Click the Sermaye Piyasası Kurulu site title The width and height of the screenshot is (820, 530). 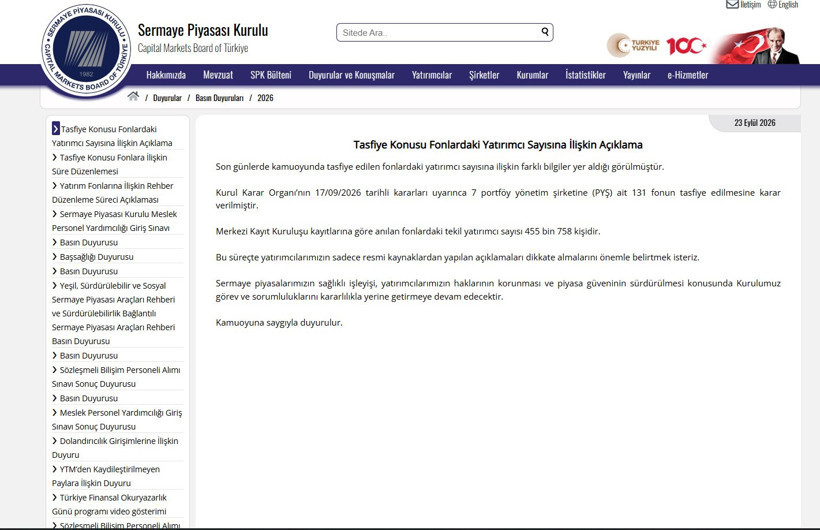tap(203, 30)
